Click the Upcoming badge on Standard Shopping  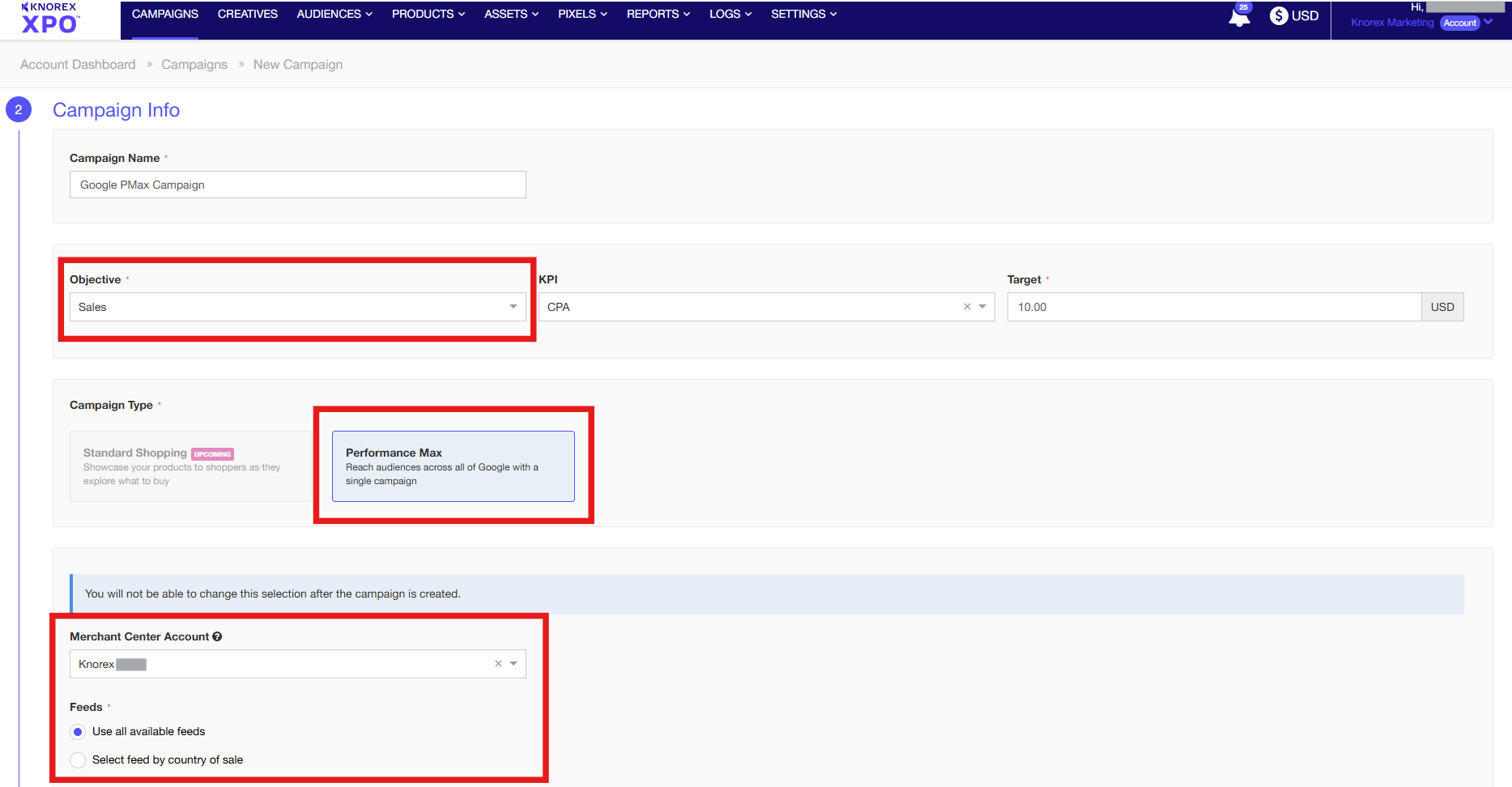tap(213, 454)
